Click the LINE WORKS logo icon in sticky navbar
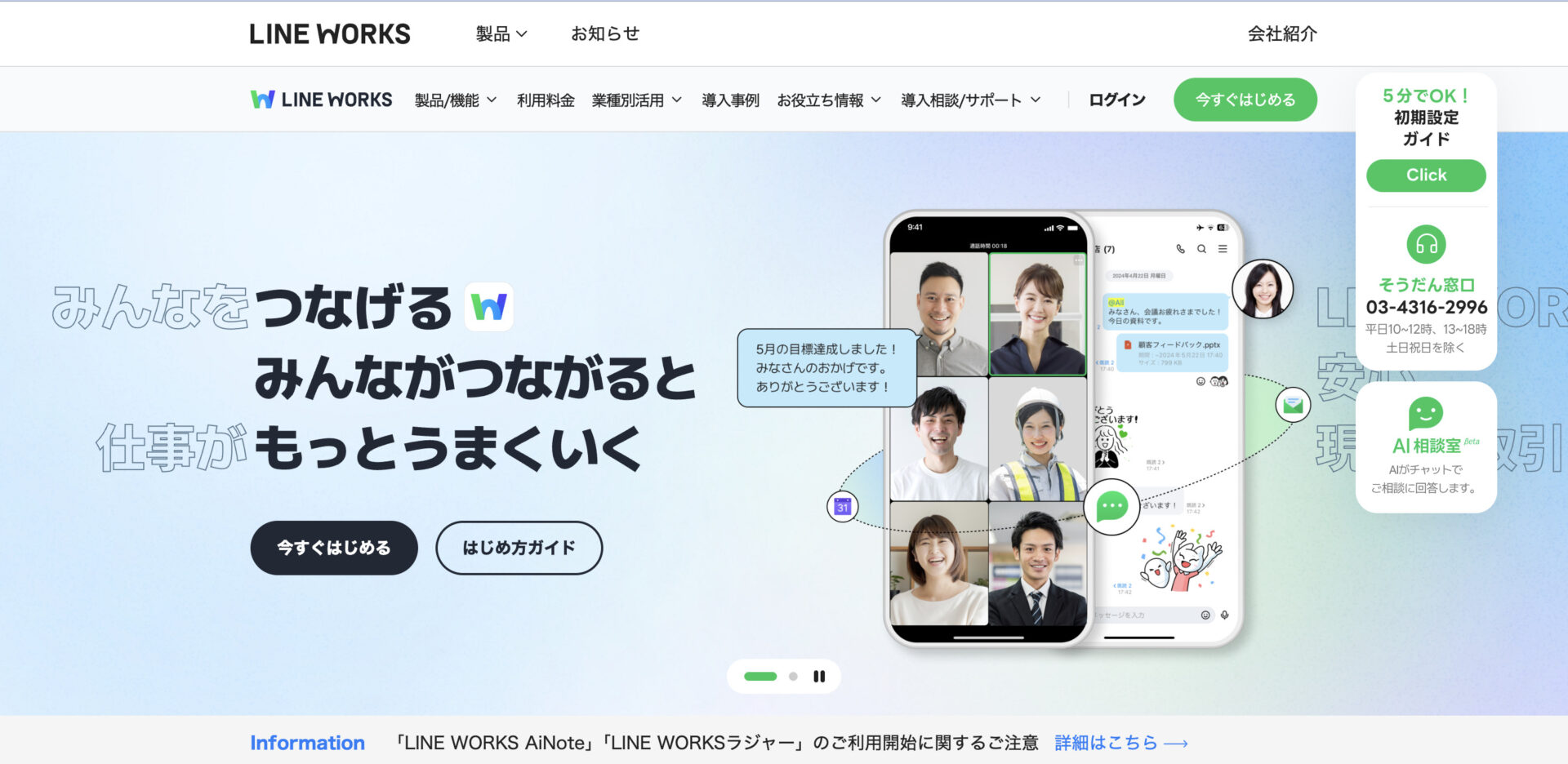The width and height of the screenshot is (1568, 764). 261,99
